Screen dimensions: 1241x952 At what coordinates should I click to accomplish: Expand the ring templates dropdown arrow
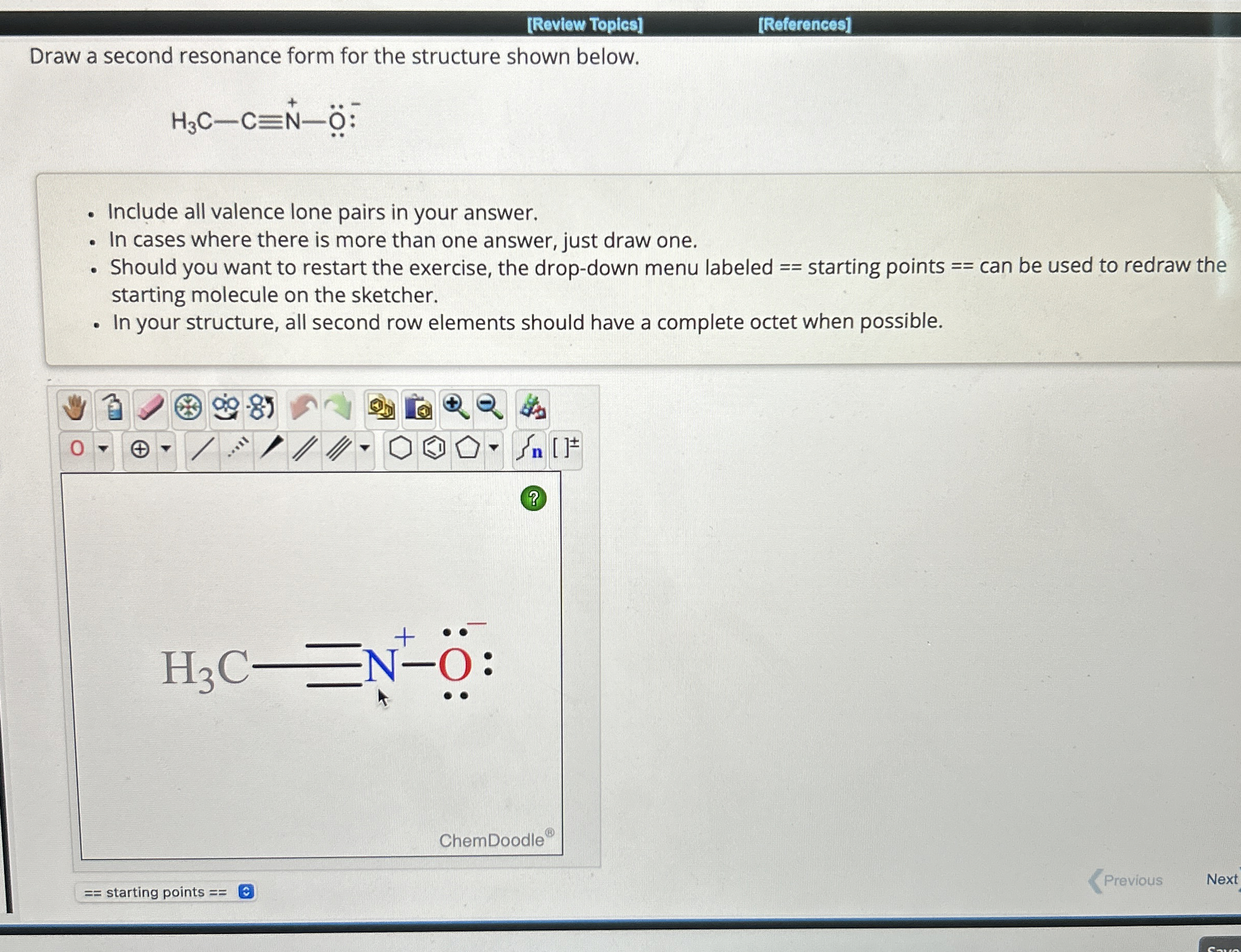click(x=494, y=449)
